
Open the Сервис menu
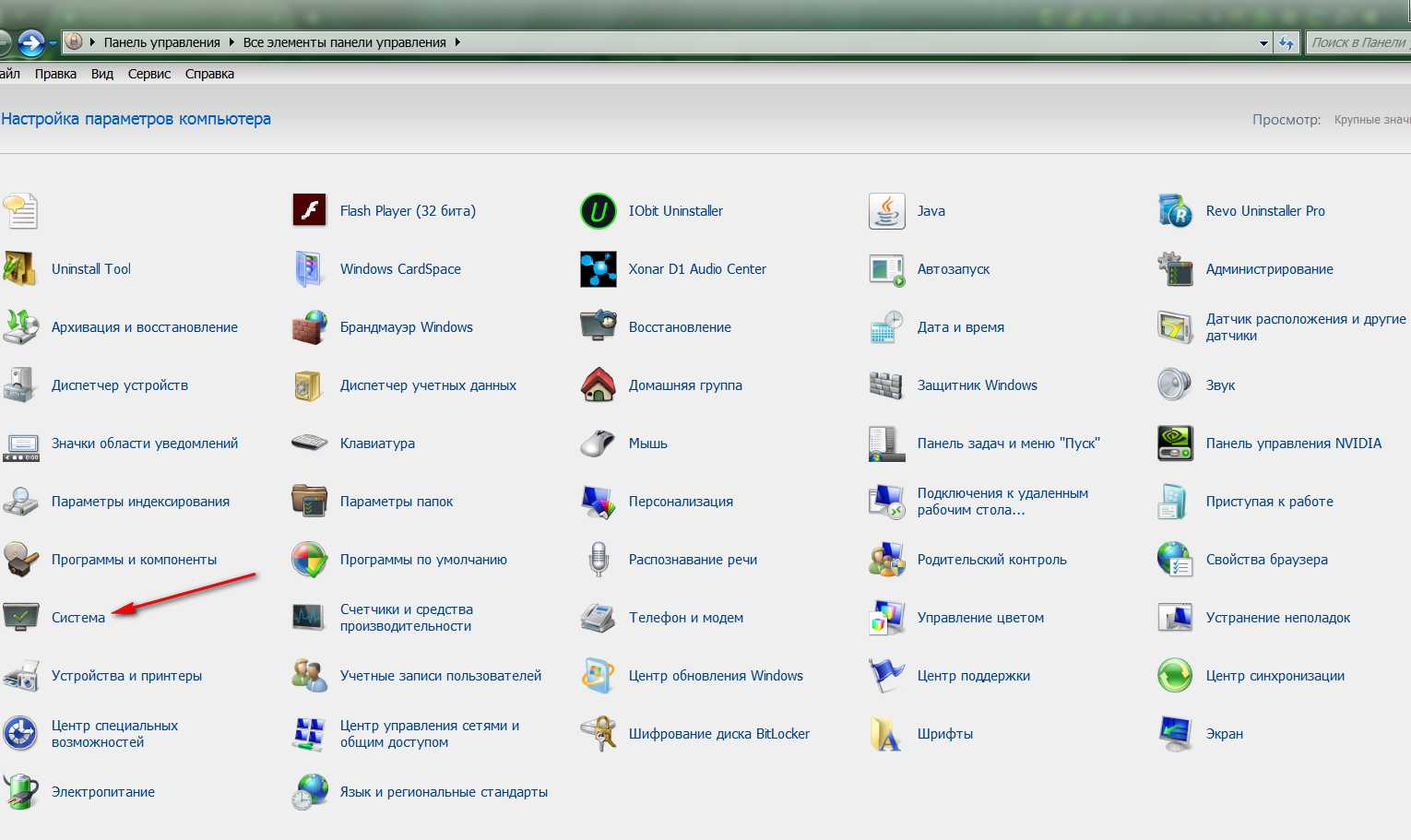[x=149, y=74]
